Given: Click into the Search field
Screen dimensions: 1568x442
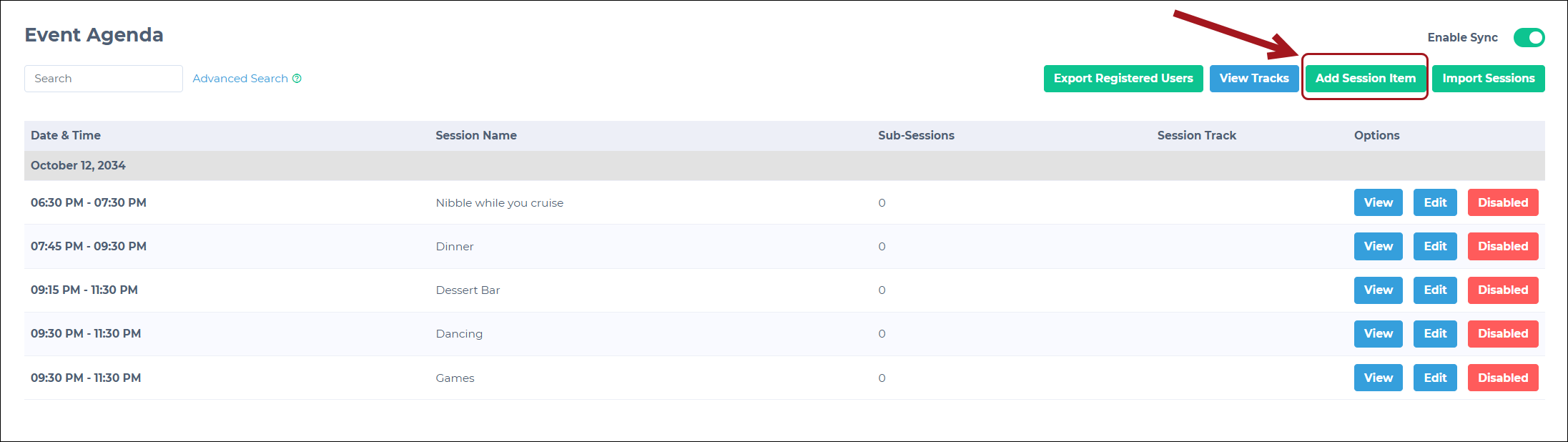Looking at the screenshot, I should 104,79.
